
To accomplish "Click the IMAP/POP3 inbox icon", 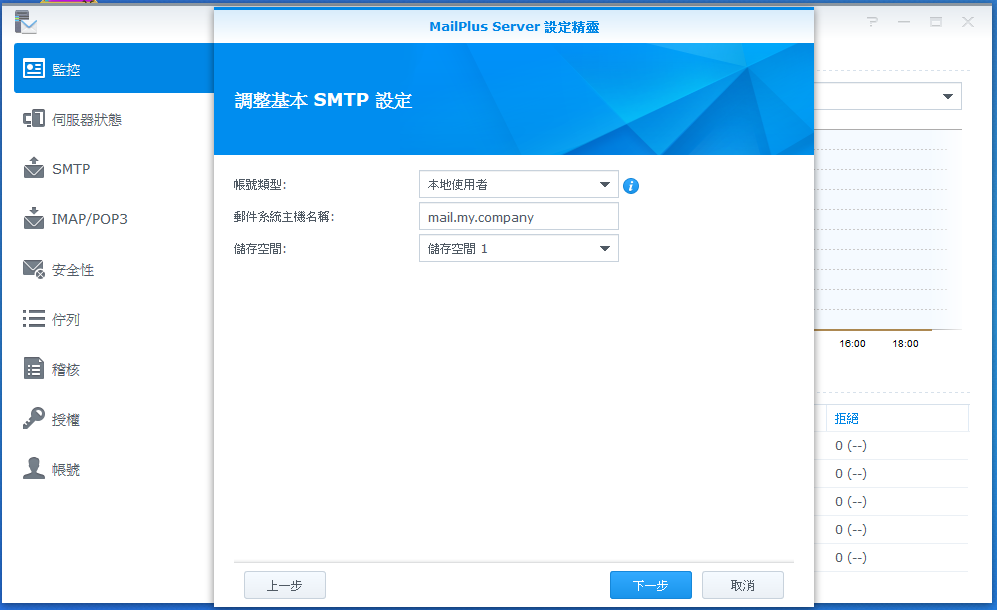I will coord(34,218).
